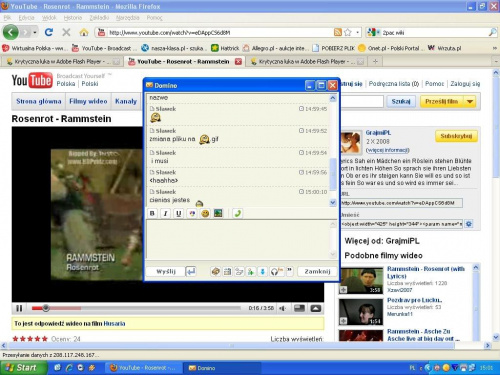Click the RSS feed icon in address bar

coord(338,32)
